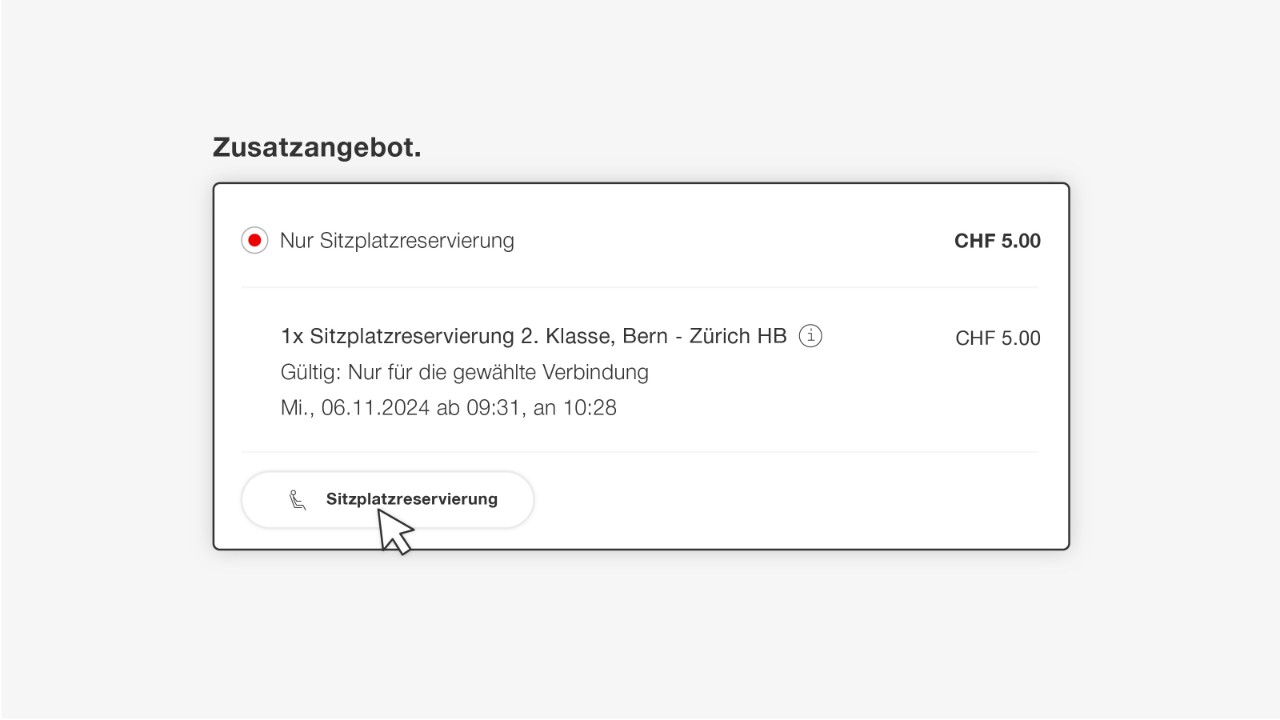Expand the Sitzplatzreservierung details section
The width and height of the screenshot is (1280, 720).
coord(387,499)
